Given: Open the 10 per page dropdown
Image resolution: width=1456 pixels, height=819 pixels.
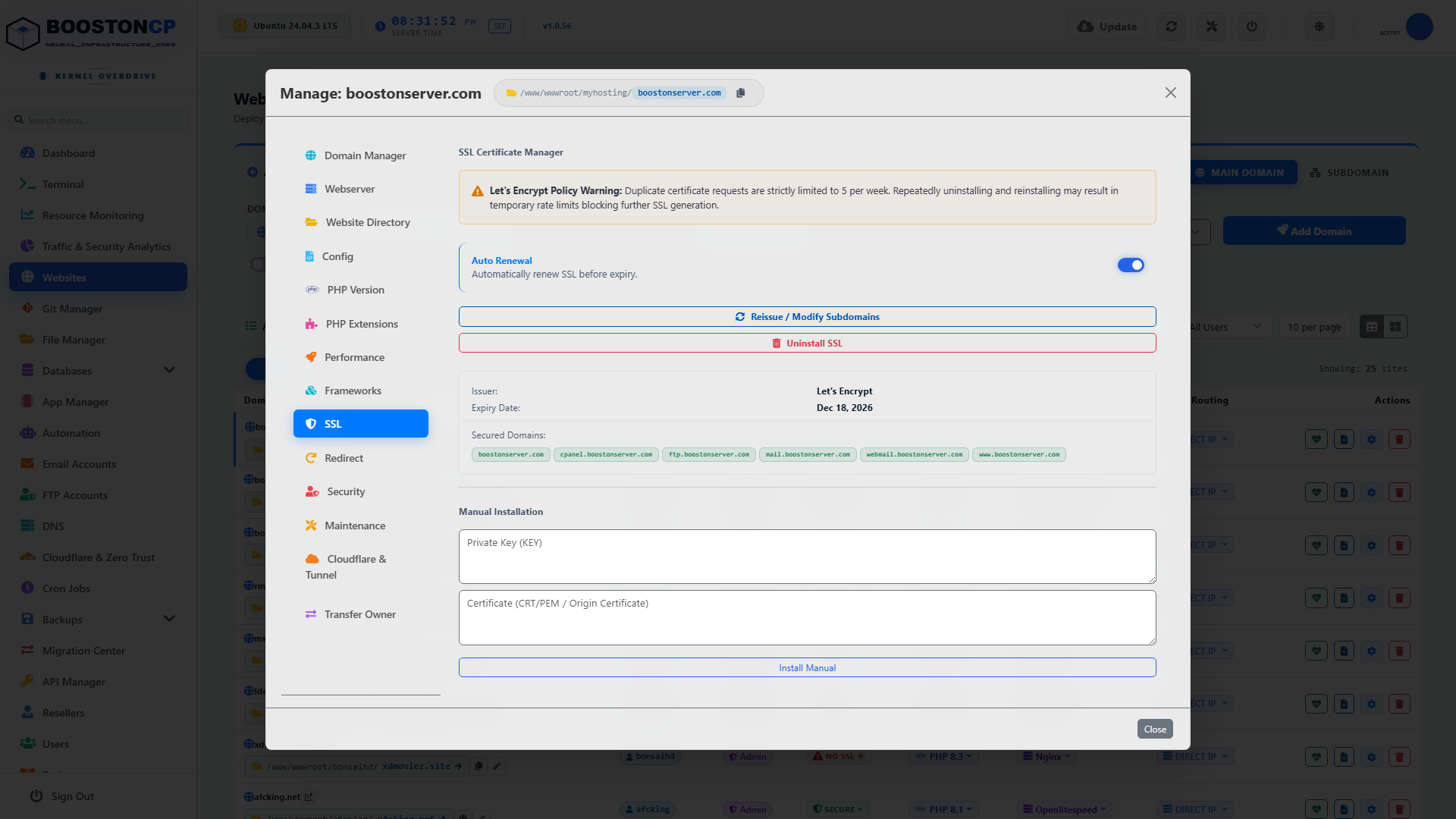Looking at the screenshot, I should (x=1314, y=327).
